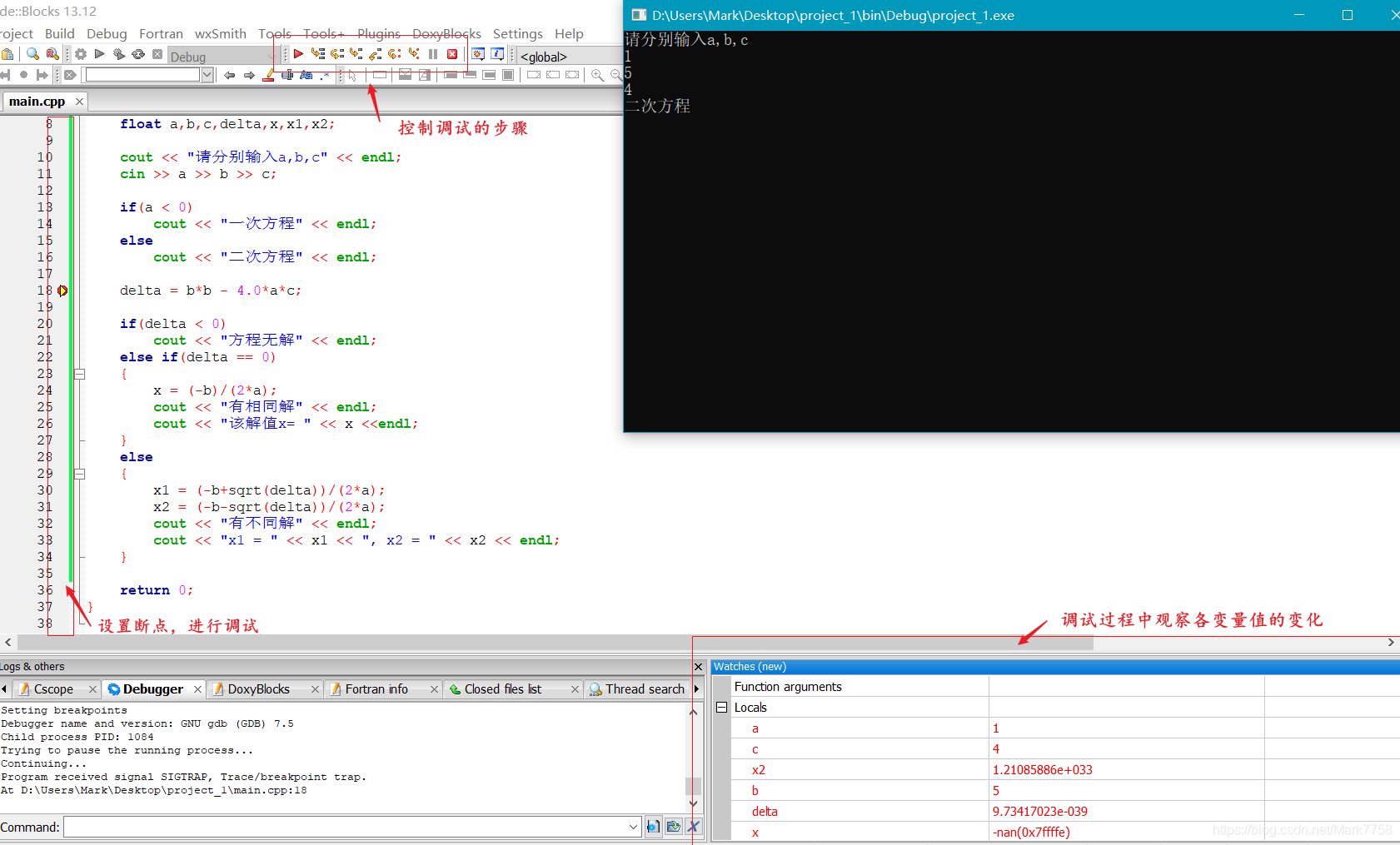Step out of the current function
Image resolution: width=1400 pixels, height=845 pixels.
(x=376, y=54)
